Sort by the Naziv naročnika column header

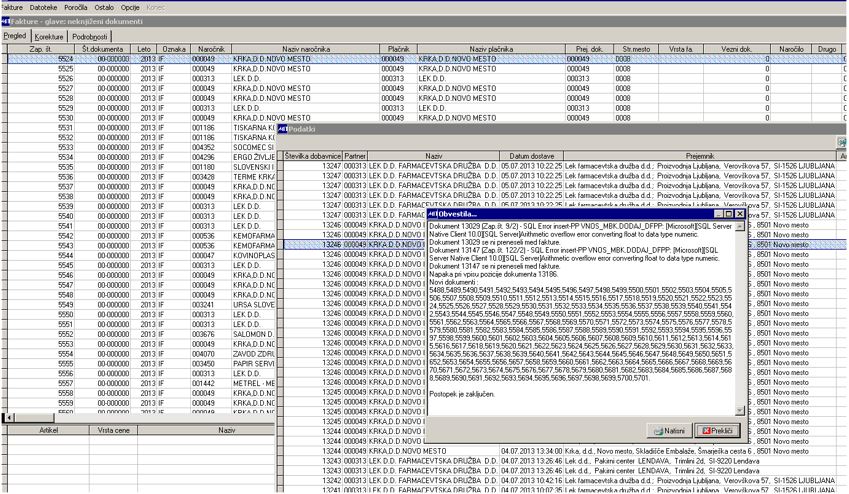pyautogui.click(x=306, y=49)
